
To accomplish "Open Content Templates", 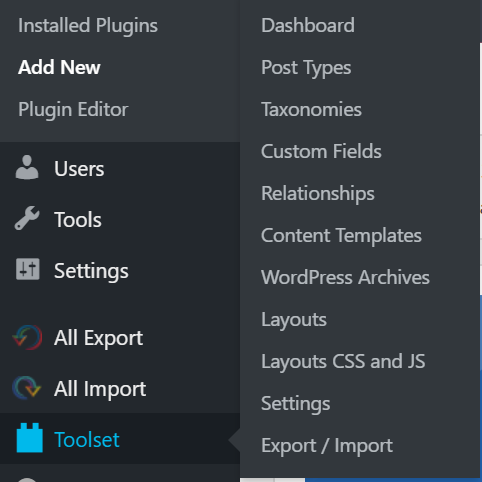I will pyautogui.click(x=341, y=236).
